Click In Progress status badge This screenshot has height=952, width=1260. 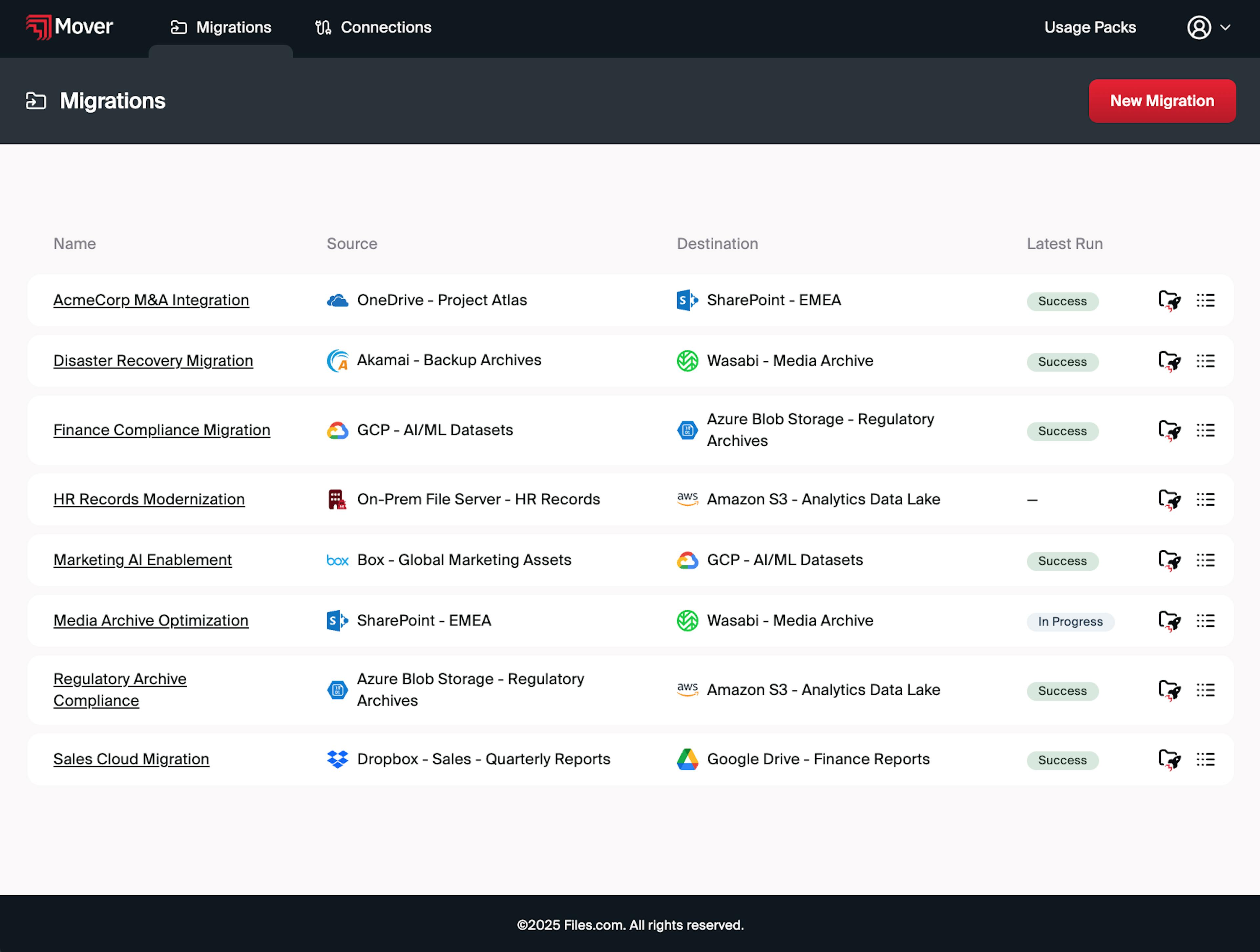(1070, 621)
